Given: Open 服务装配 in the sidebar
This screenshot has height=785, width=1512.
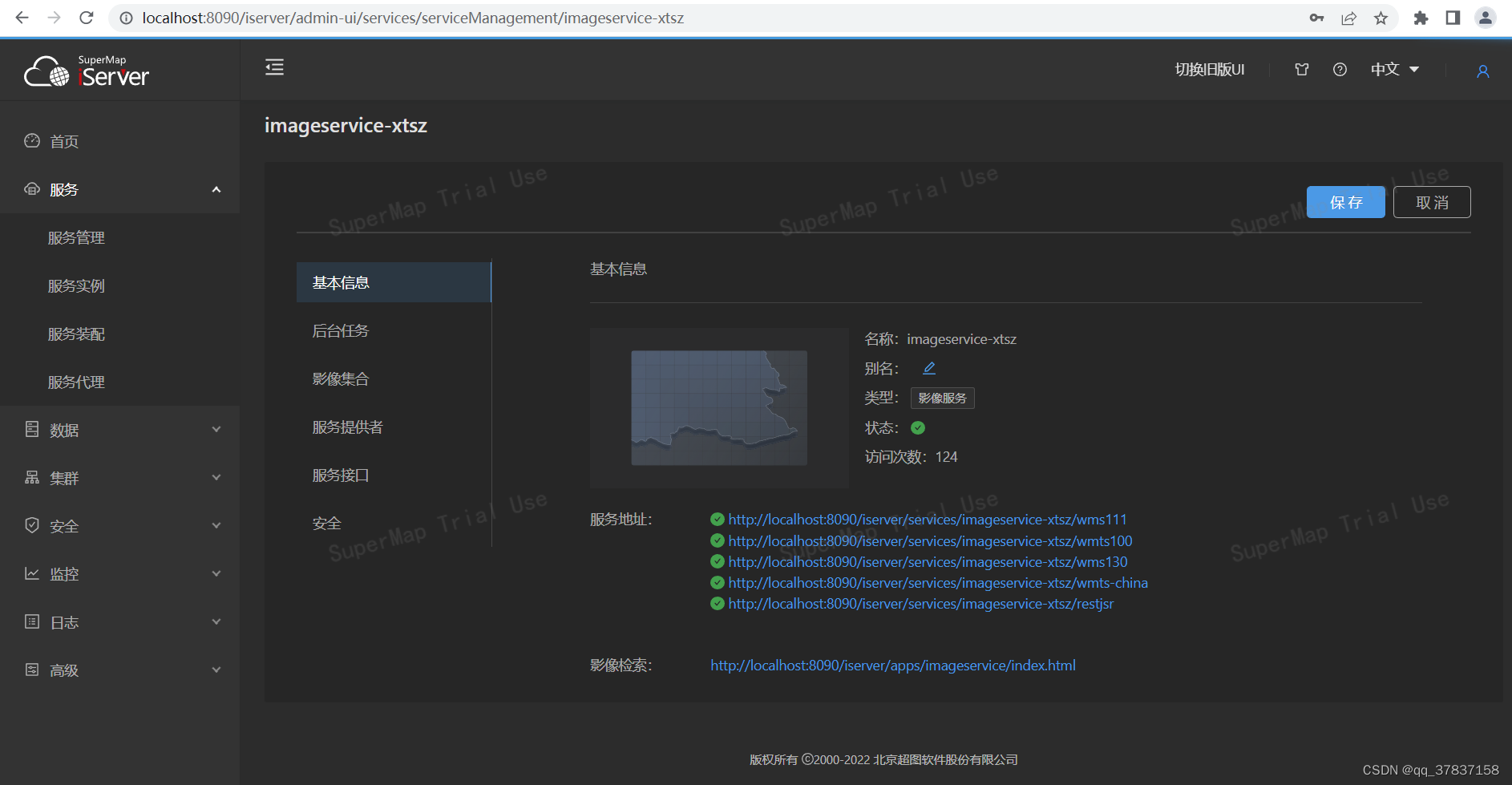Looking at the screenshot, I should click(x=76, y=334).
